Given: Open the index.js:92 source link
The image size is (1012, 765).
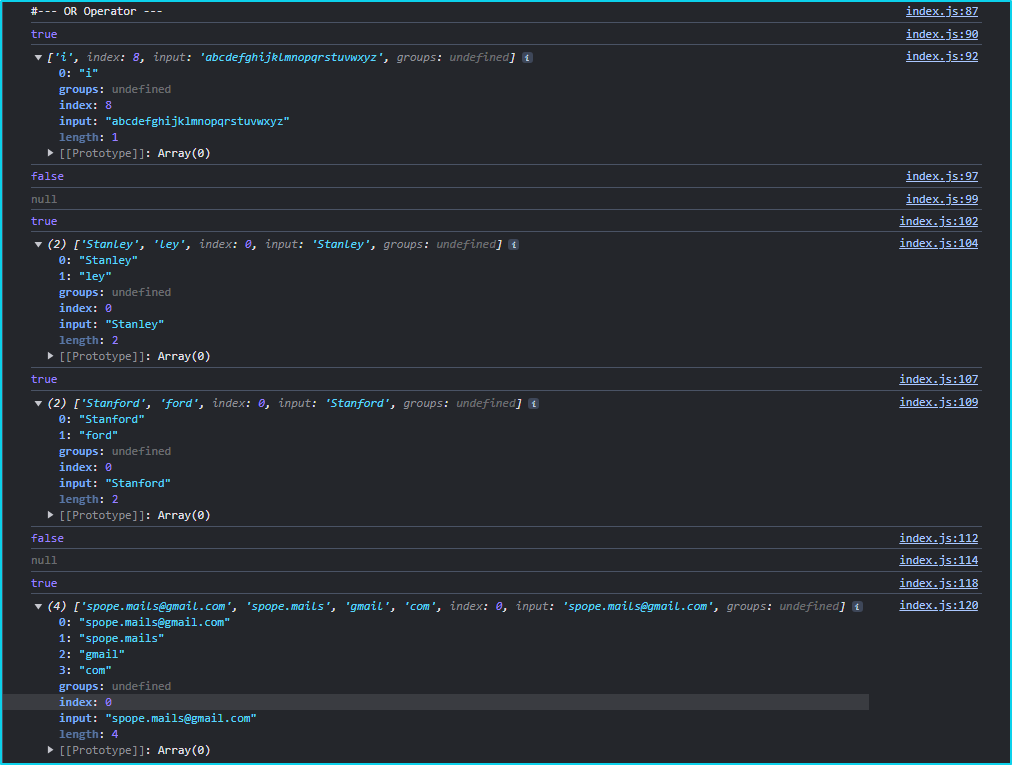Looking at the screenshot, I should (941, 56).
